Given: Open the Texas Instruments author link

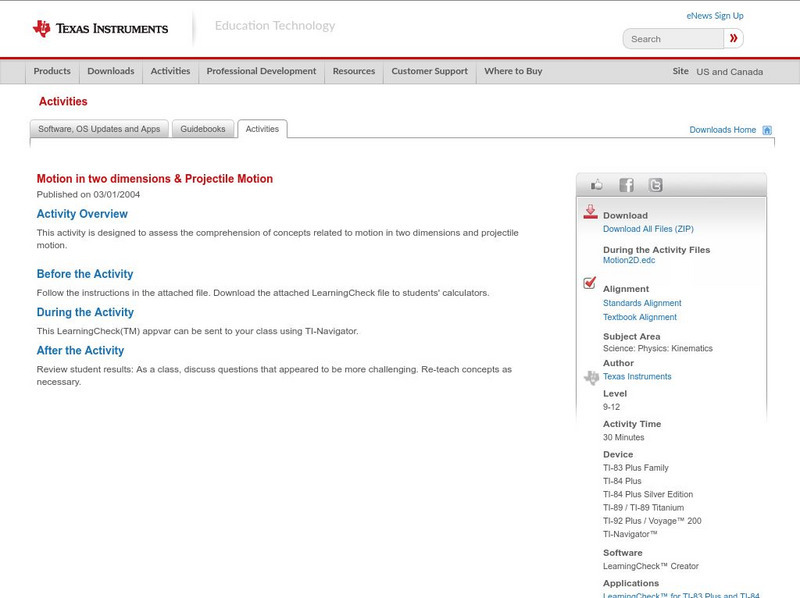Looking at the screenshot, I should pos(637,377).
